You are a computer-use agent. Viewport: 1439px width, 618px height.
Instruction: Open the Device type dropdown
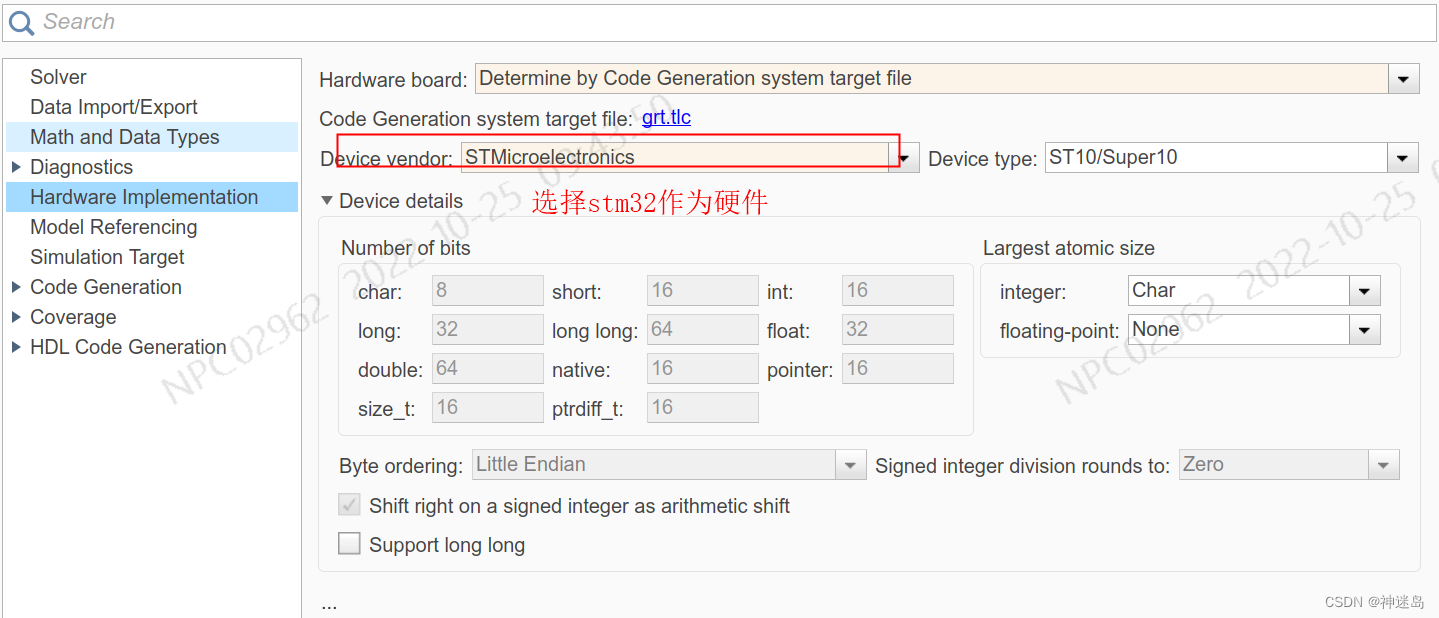point(1404,158)
